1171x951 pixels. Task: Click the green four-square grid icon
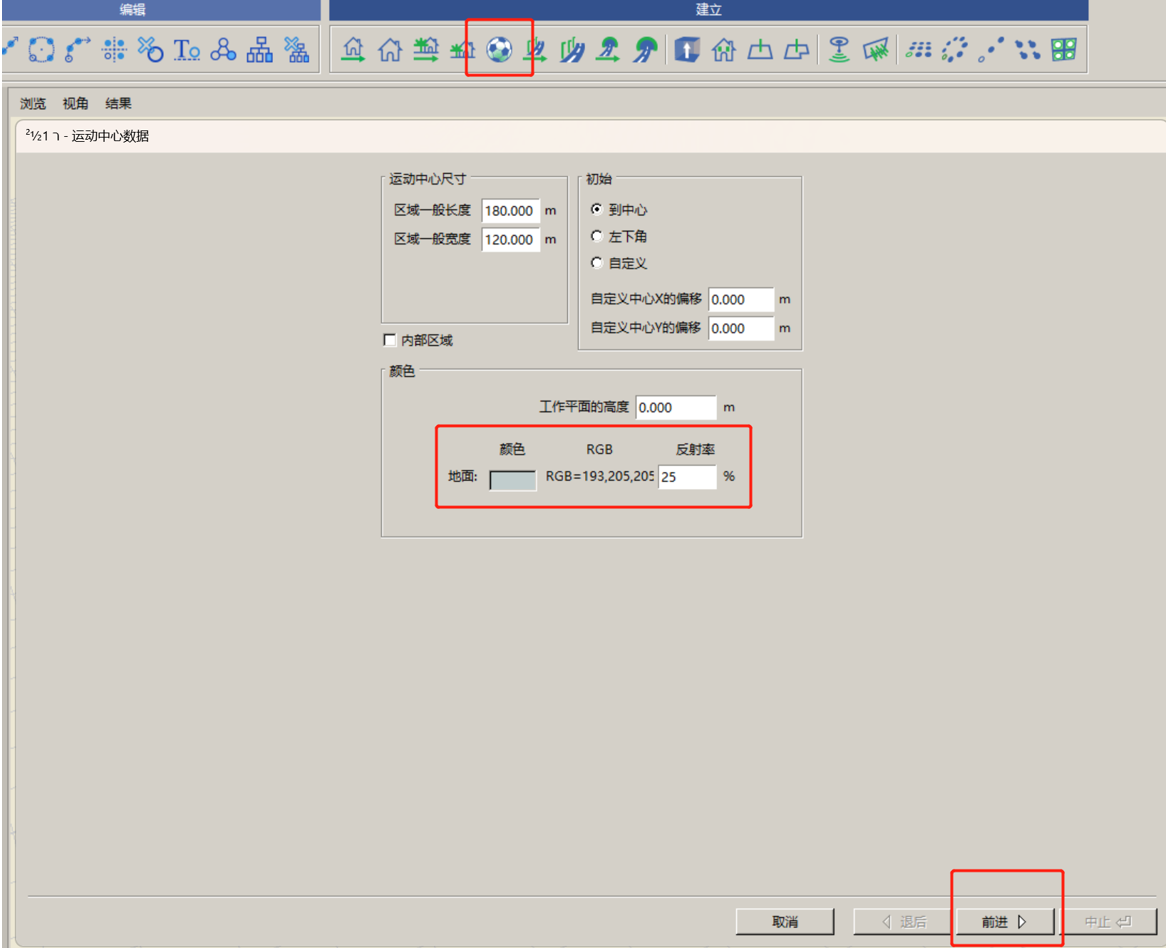[x=1063, y=50]
